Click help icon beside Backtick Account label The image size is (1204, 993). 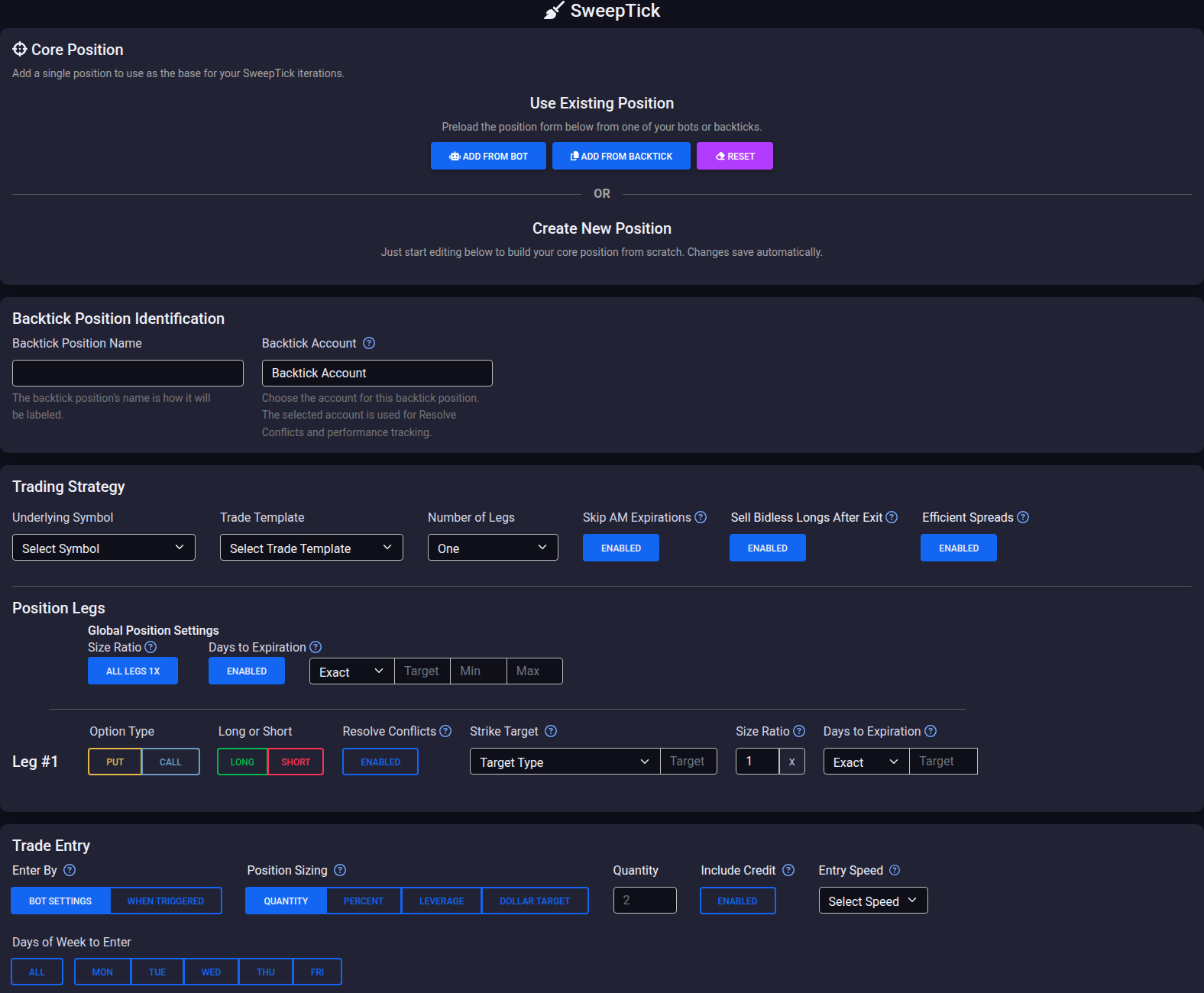click(x=369, y=343)
